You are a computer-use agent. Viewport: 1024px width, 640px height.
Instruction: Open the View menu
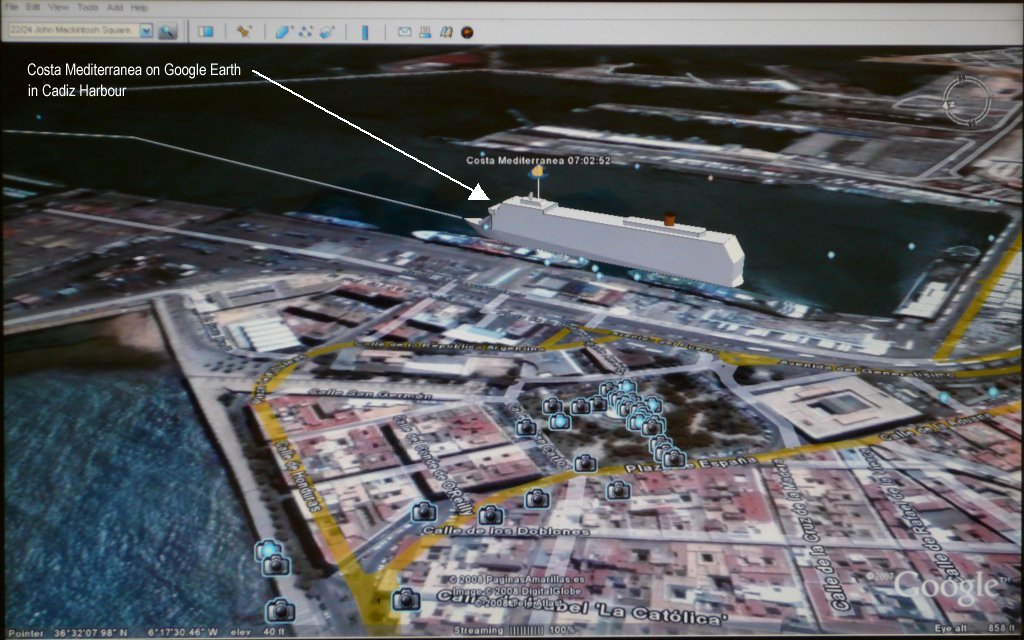tap(58, 7)
